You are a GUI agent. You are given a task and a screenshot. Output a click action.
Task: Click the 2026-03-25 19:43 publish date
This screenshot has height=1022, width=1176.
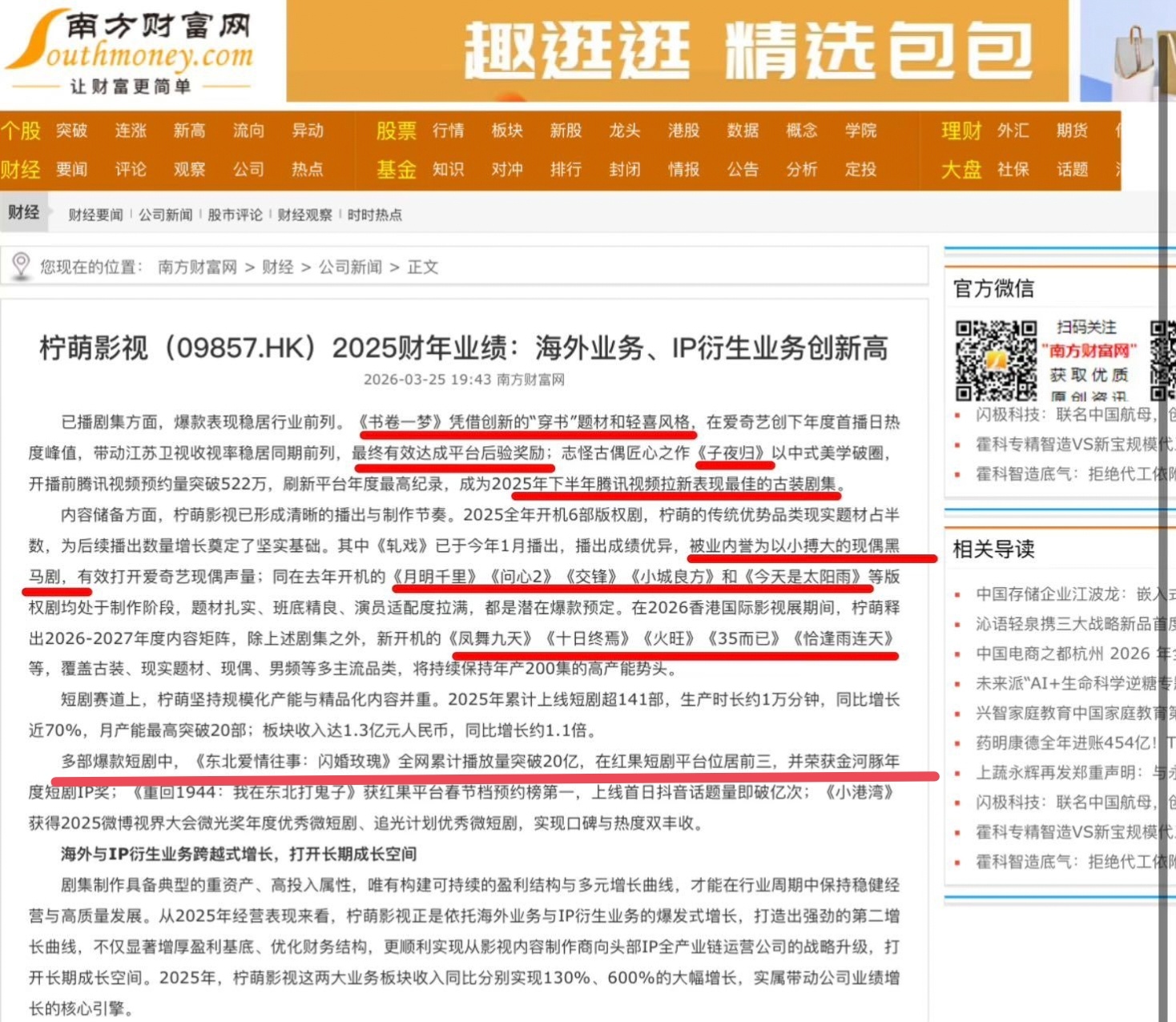pos(427,380)
